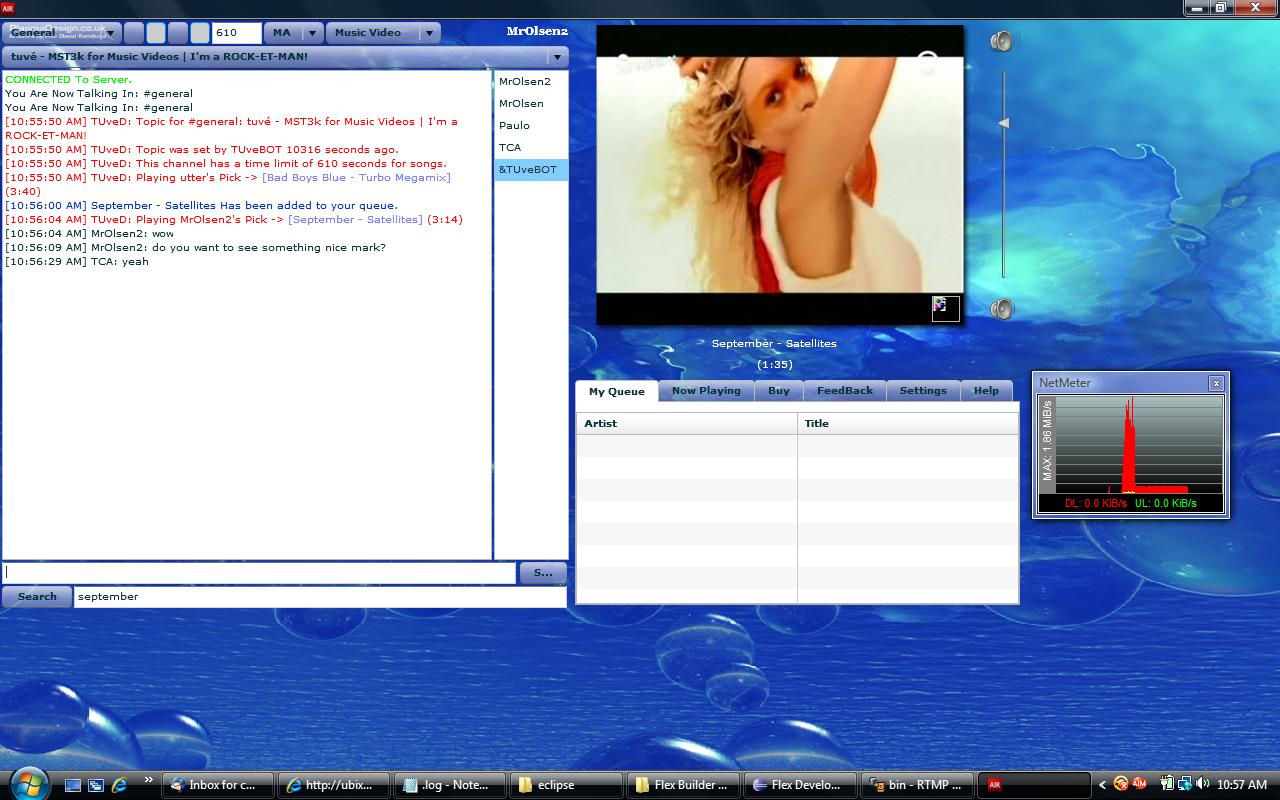Click the Send button beside chat input

point(543,573)
